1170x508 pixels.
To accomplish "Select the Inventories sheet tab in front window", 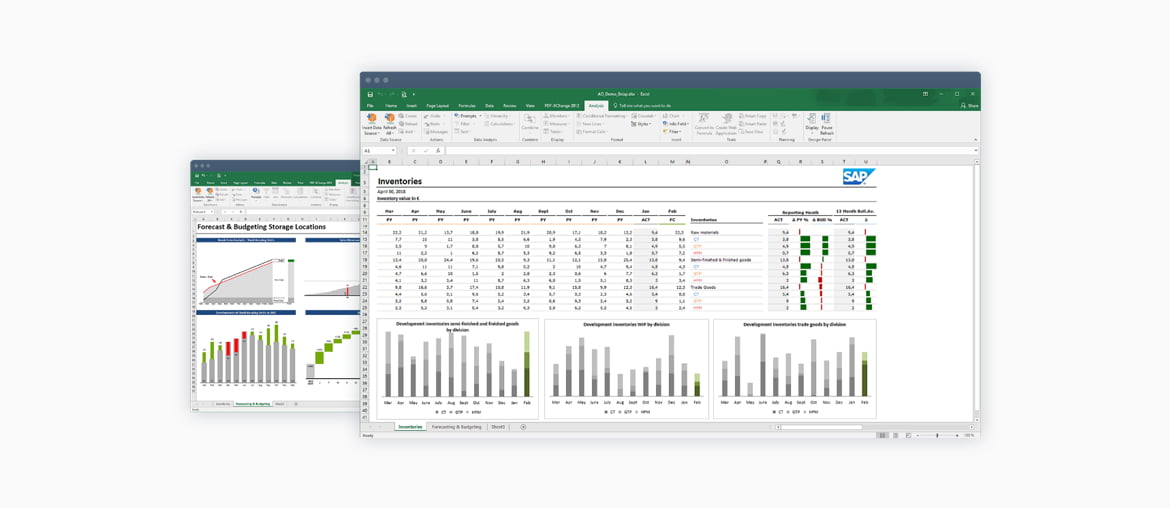I will [410, 427].
